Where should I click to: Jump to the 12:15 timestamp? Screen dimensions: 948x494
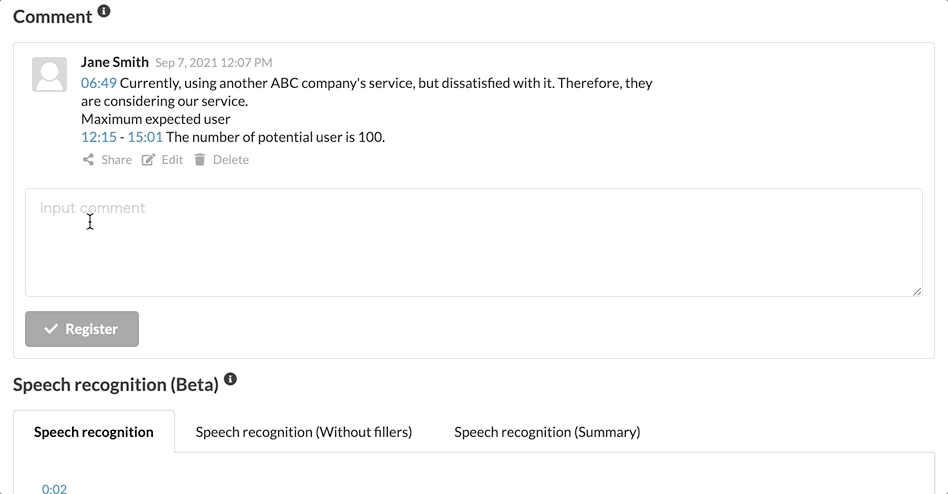coord(99,137)
